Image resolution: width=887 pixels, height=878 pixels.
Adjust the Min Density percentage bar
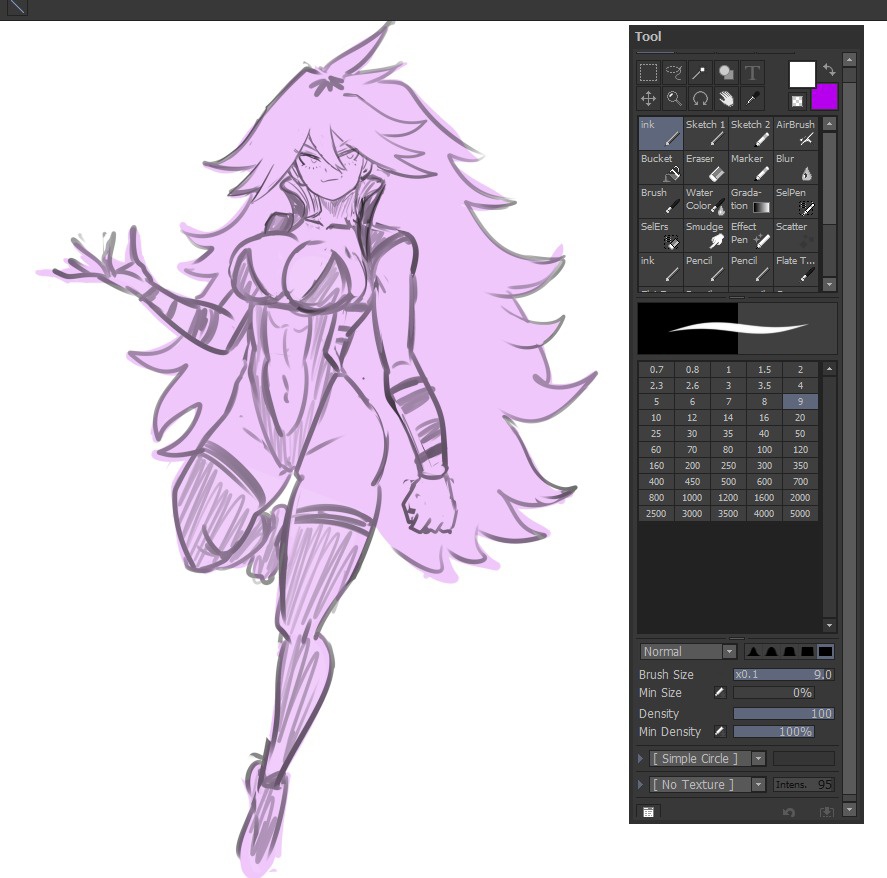773,731
